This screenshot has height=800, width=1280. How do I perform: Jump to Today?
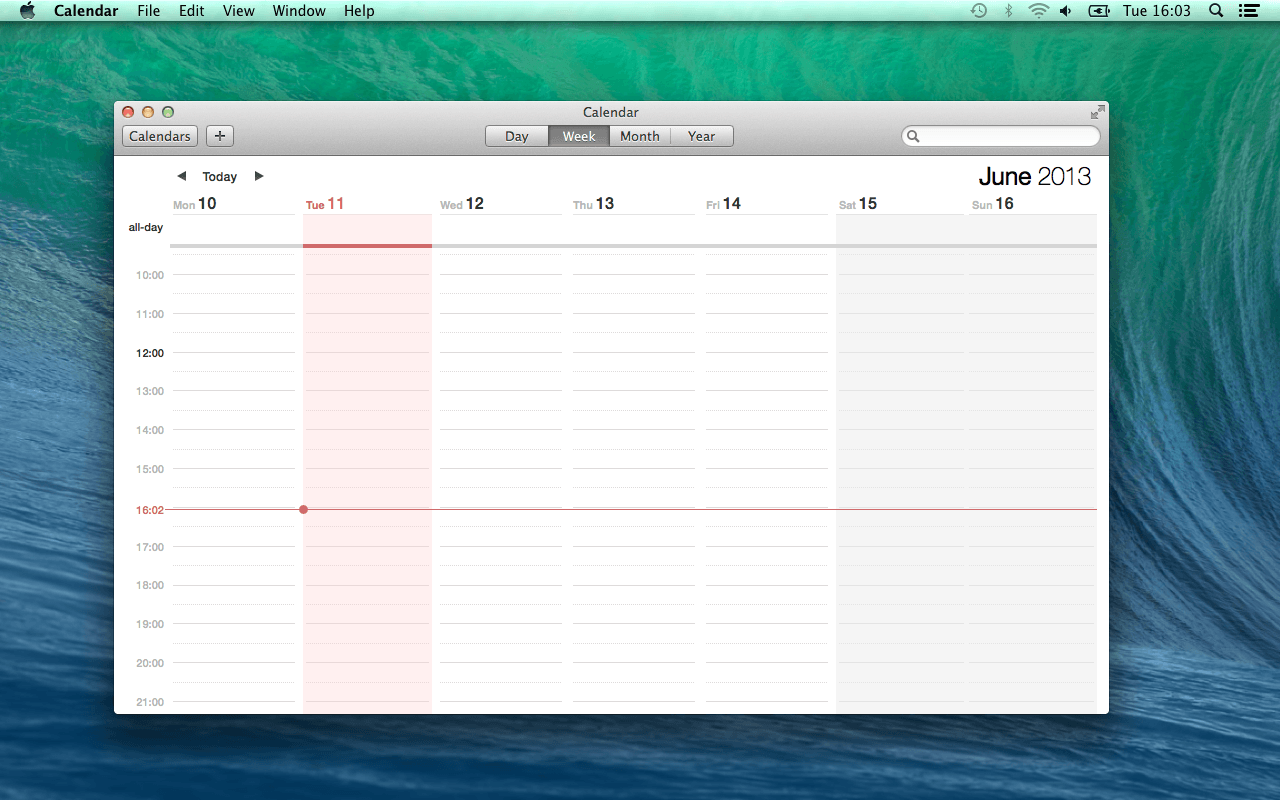tap(220, 176)
